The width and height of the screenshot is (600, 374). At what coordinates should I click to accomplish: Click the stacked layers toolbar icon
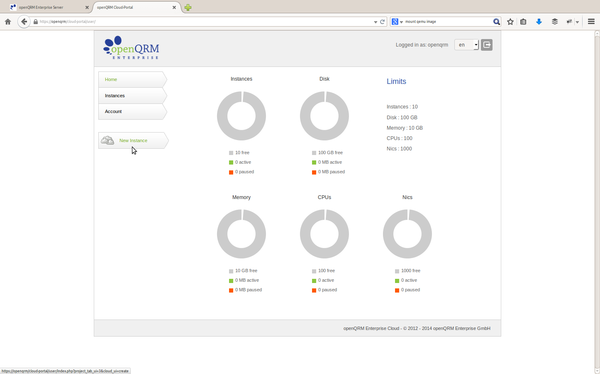point(554,22)
